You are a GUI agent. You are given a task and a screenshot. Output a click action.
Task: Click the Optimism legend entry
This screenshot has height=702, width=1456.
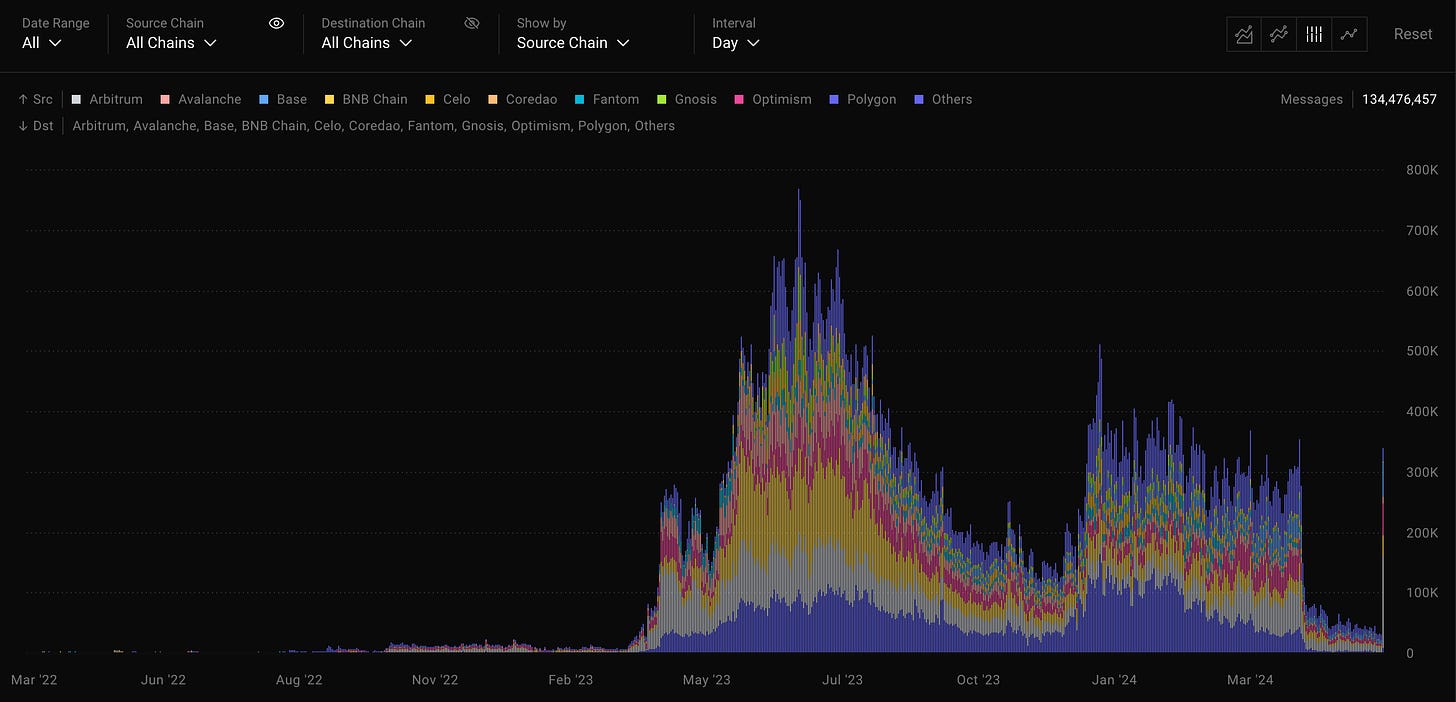tap(773, 99)
